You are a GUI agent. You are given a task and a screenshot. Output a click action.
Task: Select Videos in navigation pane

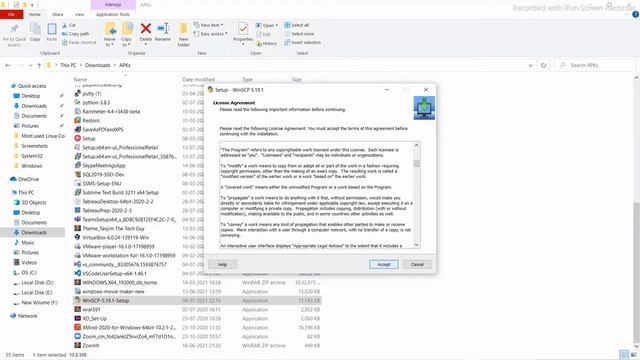tap(29, 262)
